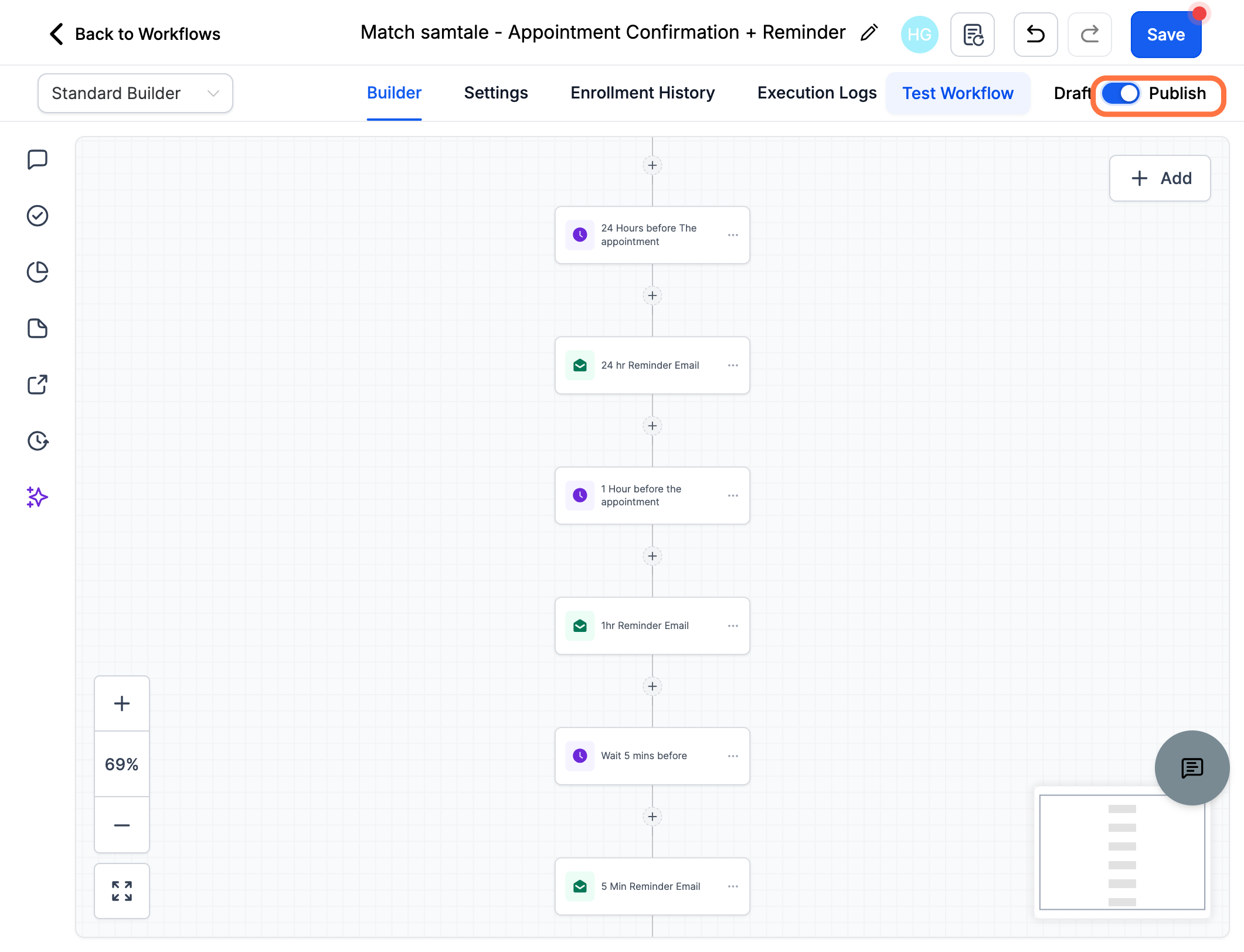Open the clock history sidebar icon
1244x952 pixels.
pos(38,441)
